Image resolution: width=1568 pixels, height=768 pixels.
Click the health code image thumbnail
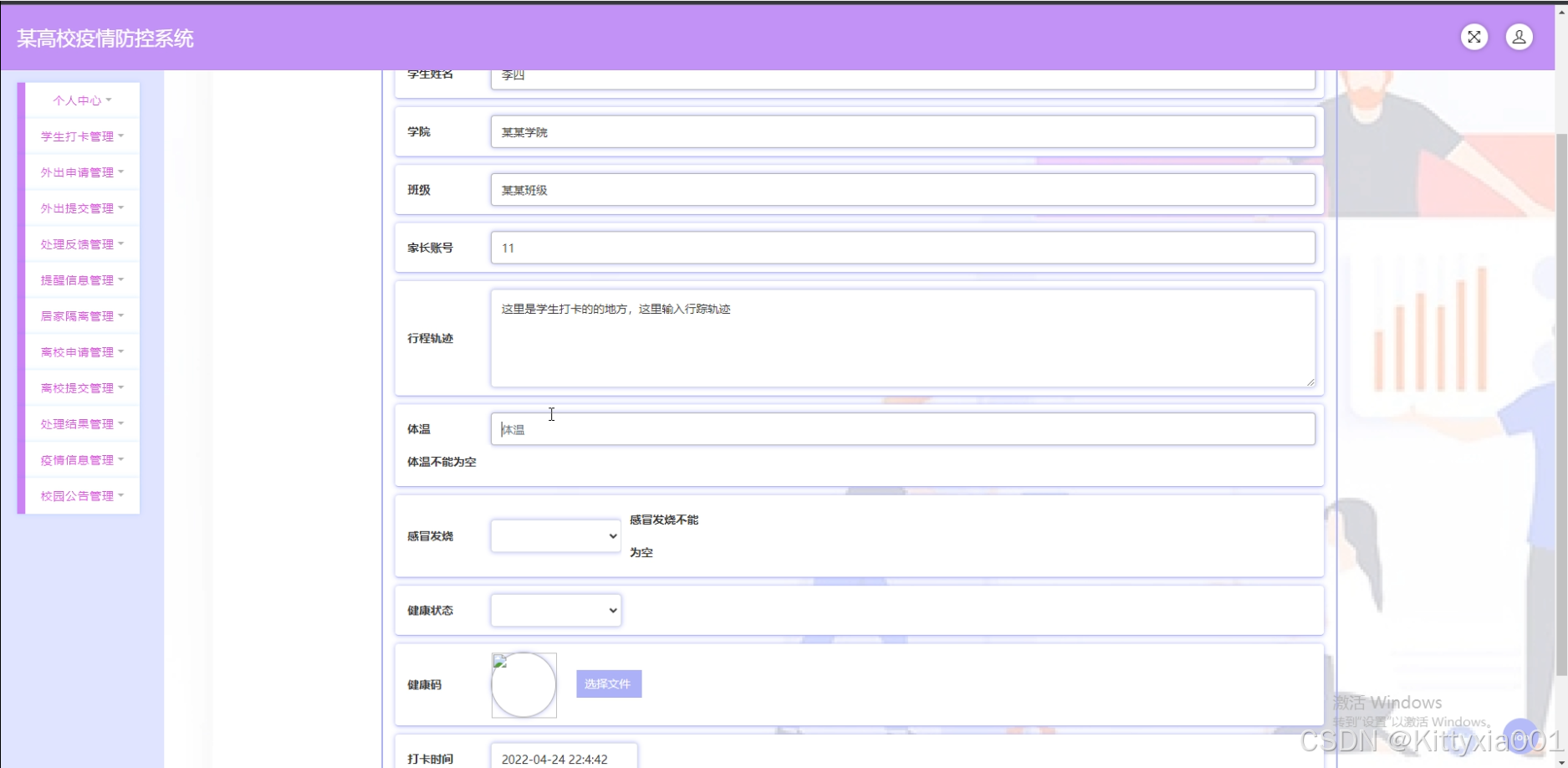point(524,685)
